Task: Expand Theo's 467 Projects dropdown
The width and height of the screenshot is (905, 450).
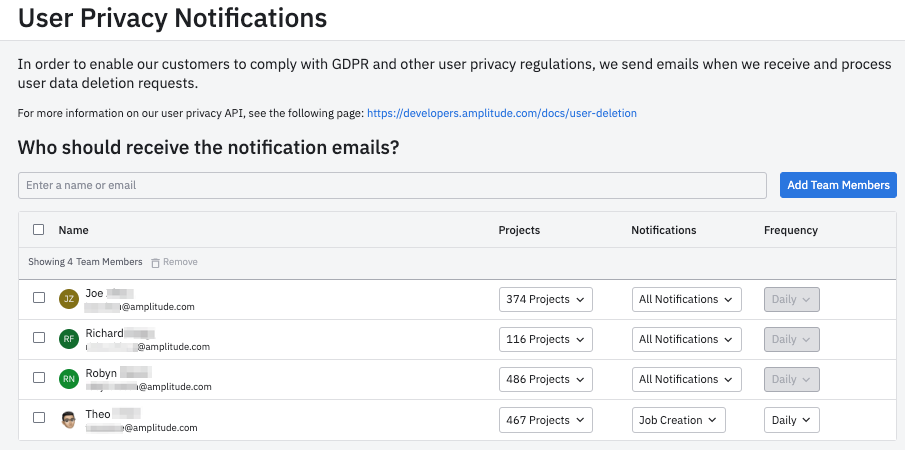Action: (545, 420)
